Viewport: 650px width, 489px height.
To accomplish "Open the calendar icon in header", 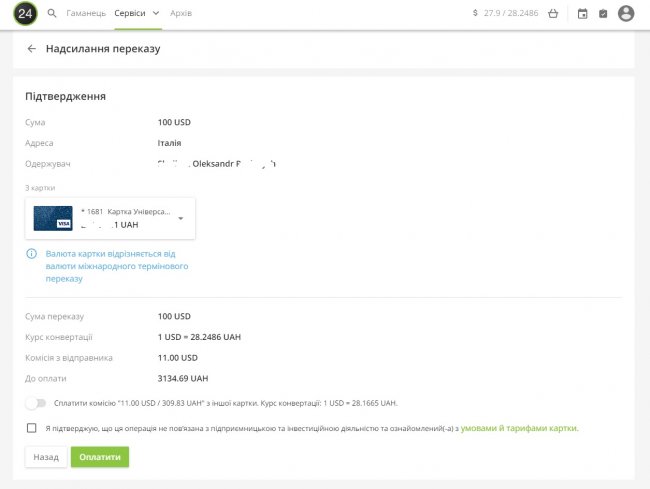I will tap(583, 14).
